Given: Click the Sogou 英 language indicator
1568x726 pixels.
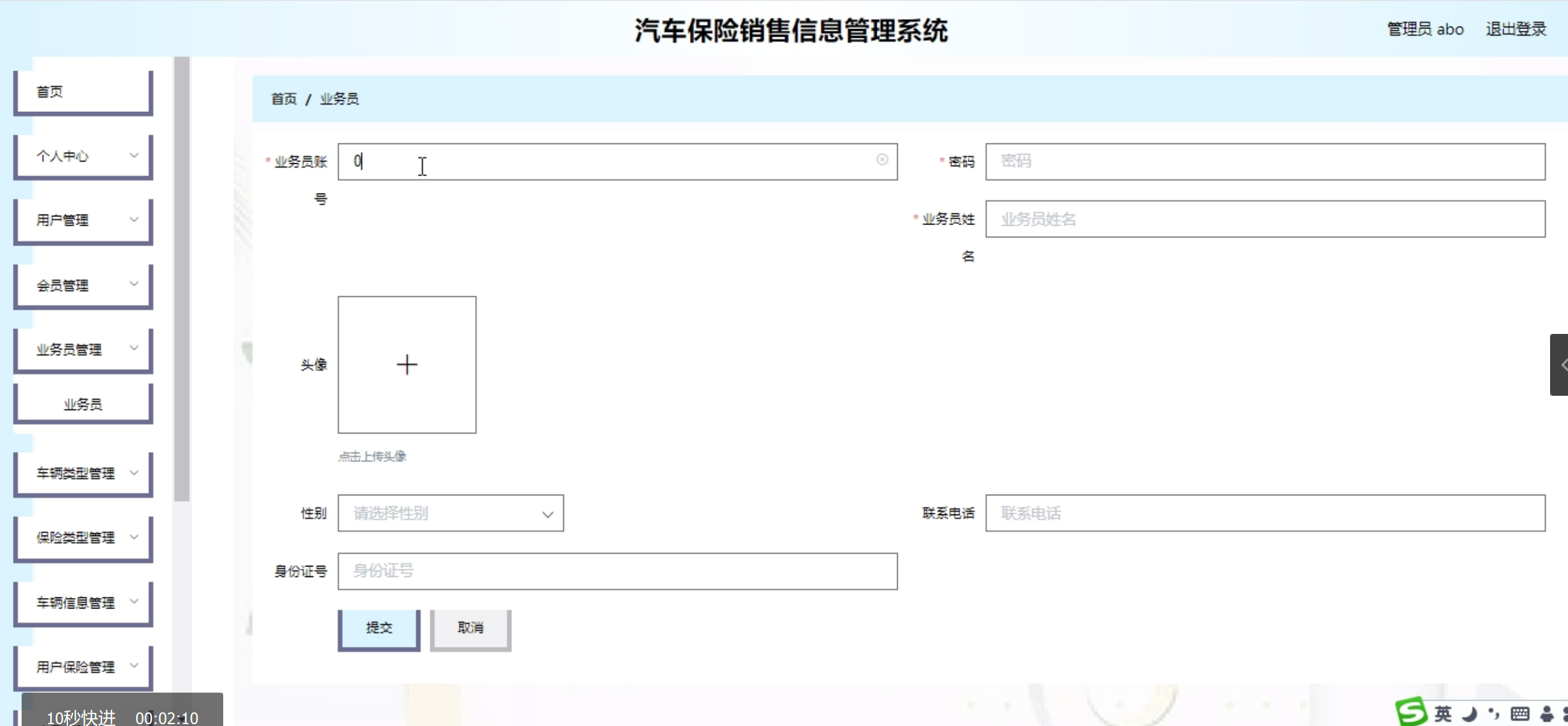Looking at the screenshot, I should (1442, 714).
